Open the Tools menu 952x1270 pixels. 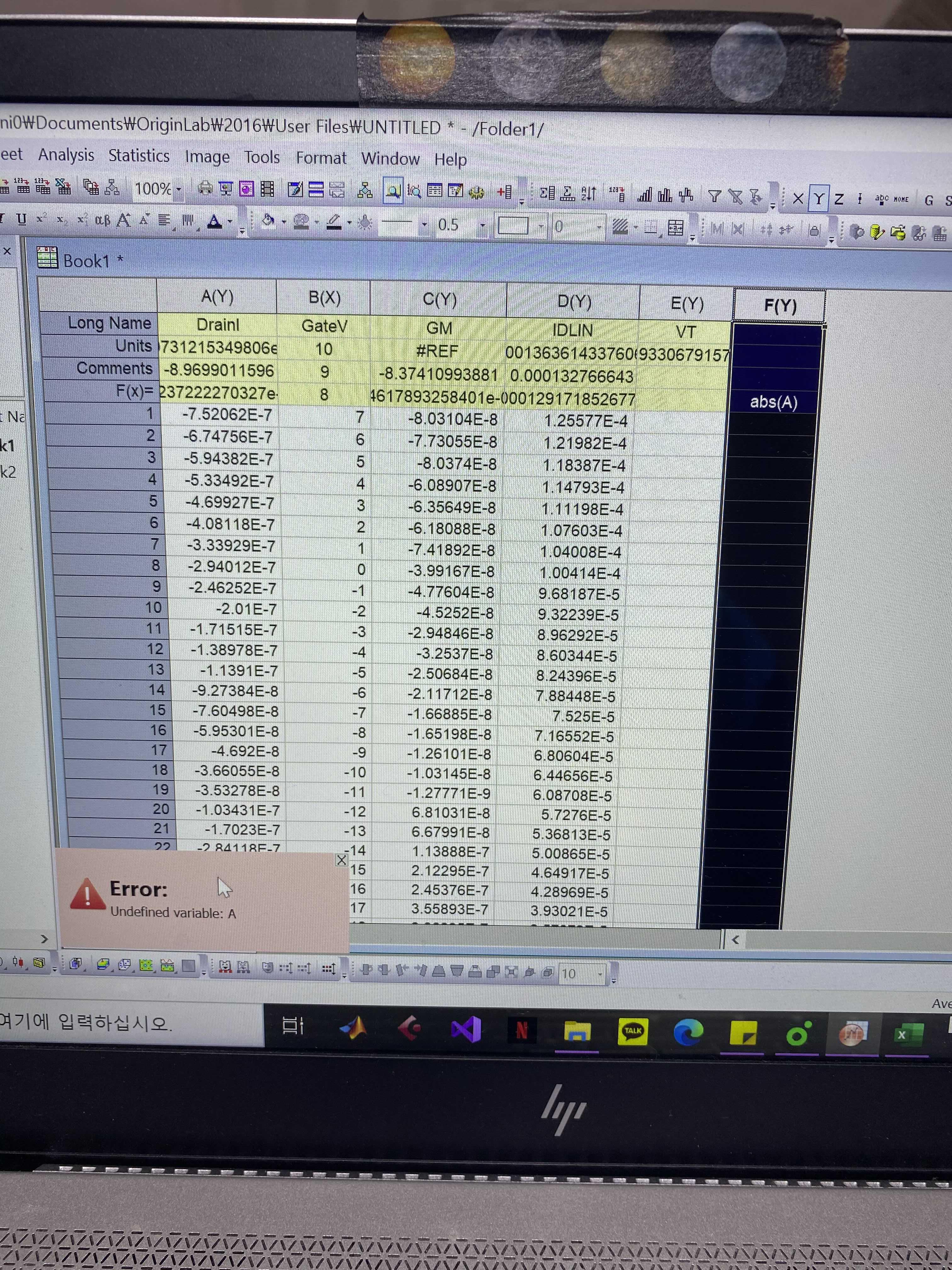point(262,158)
